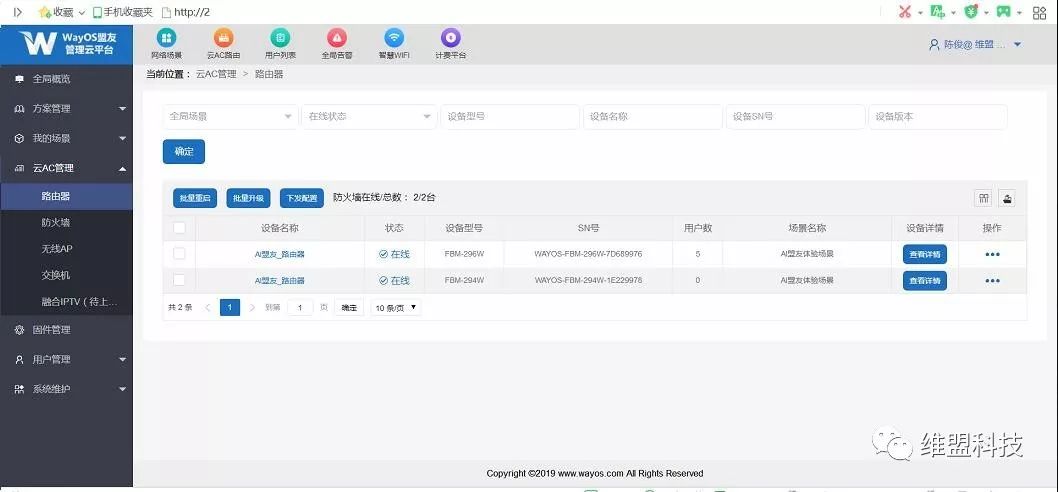1058x492 pixels.
Task: Open the 手机收藏夹 phone bookmarks
Action: tap(123, 12)
